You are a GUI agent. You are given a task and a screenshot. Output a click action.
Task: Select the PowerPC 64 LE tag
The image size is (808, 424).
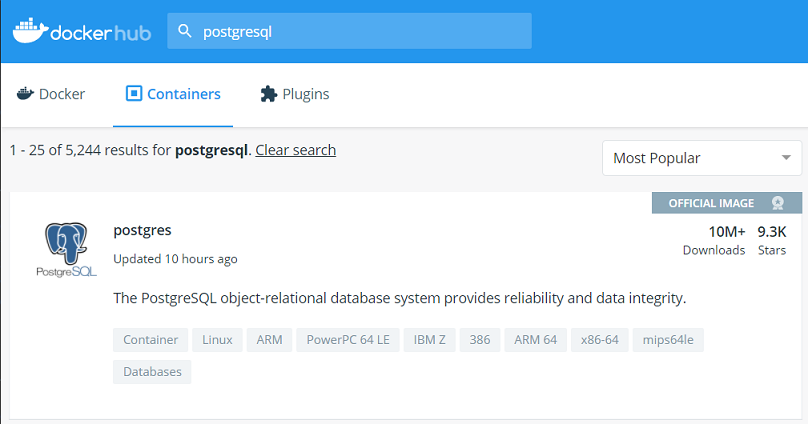[348, 340]
